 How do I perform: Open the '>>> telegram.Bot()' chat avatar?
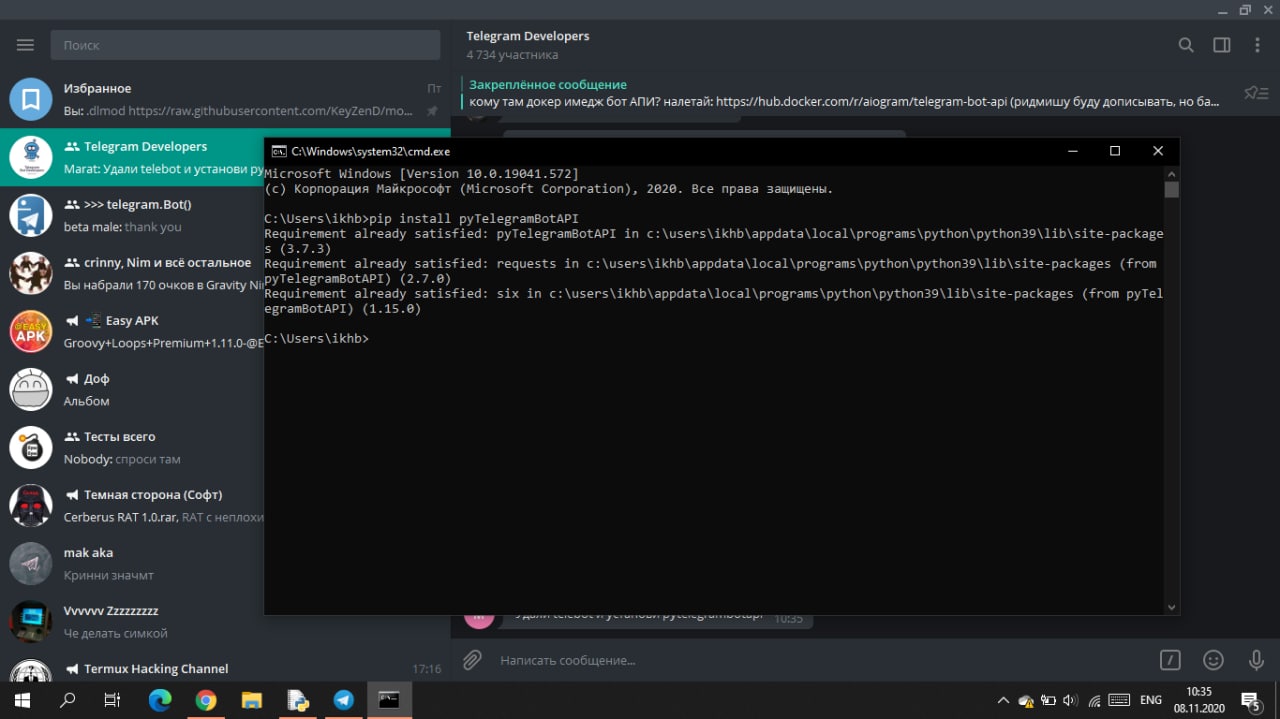click(x=31, y=215)
